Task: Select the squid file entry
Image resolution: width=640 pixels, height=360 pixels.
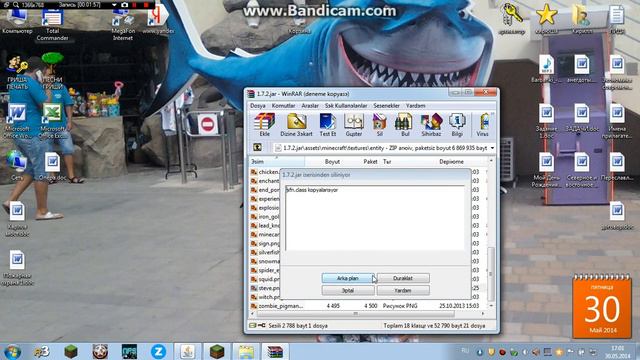Action: [x=265, y=279]
